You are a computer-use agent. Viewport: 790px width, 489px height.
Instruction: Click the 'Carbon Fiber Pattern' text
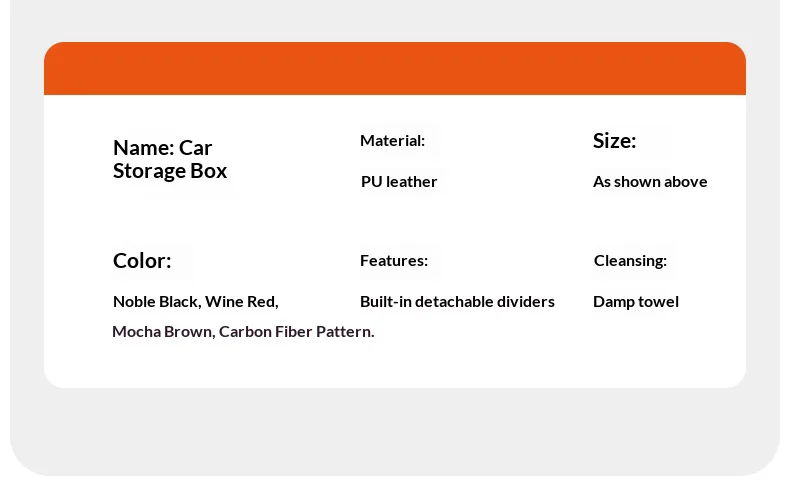(x=296, y=332)
